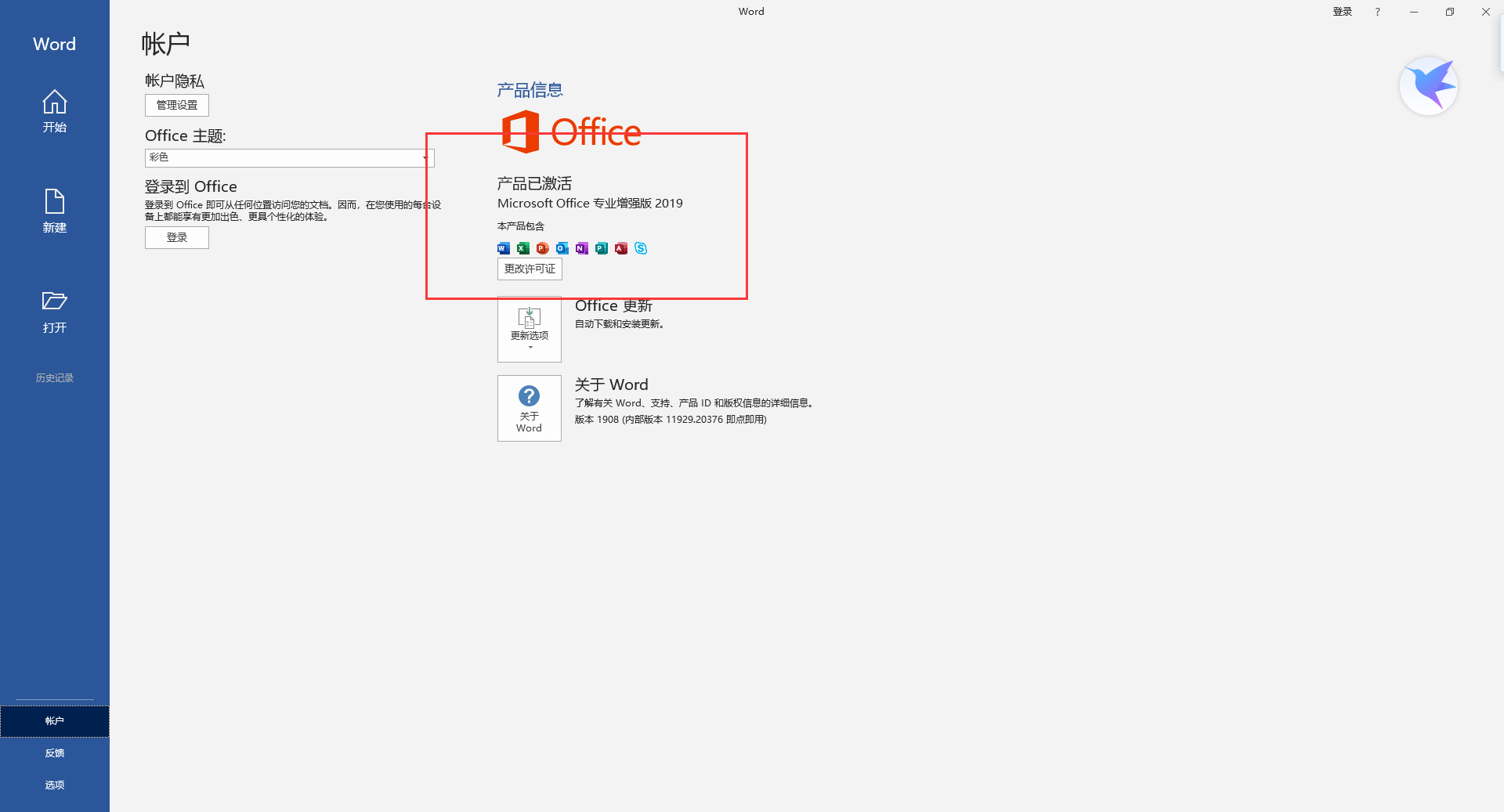Click the Office 更新 heading

[x=613, y=306]
